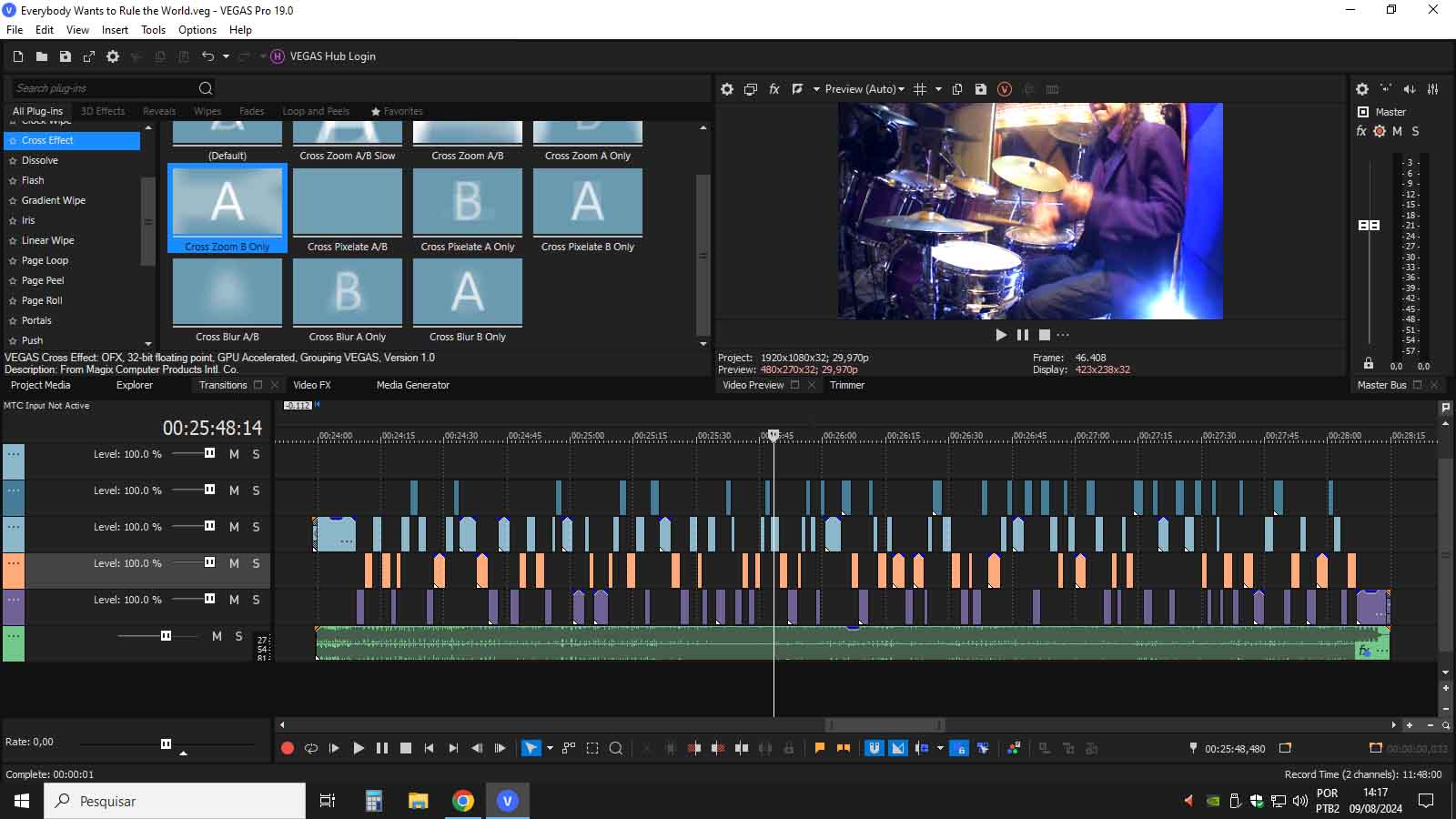Mute the first video track

[x=234, y=454]
